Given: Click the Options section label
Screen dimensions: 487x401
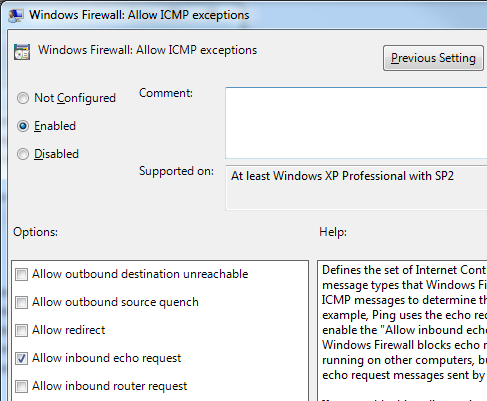Looking at the screenshot, I should click(35, 232).
